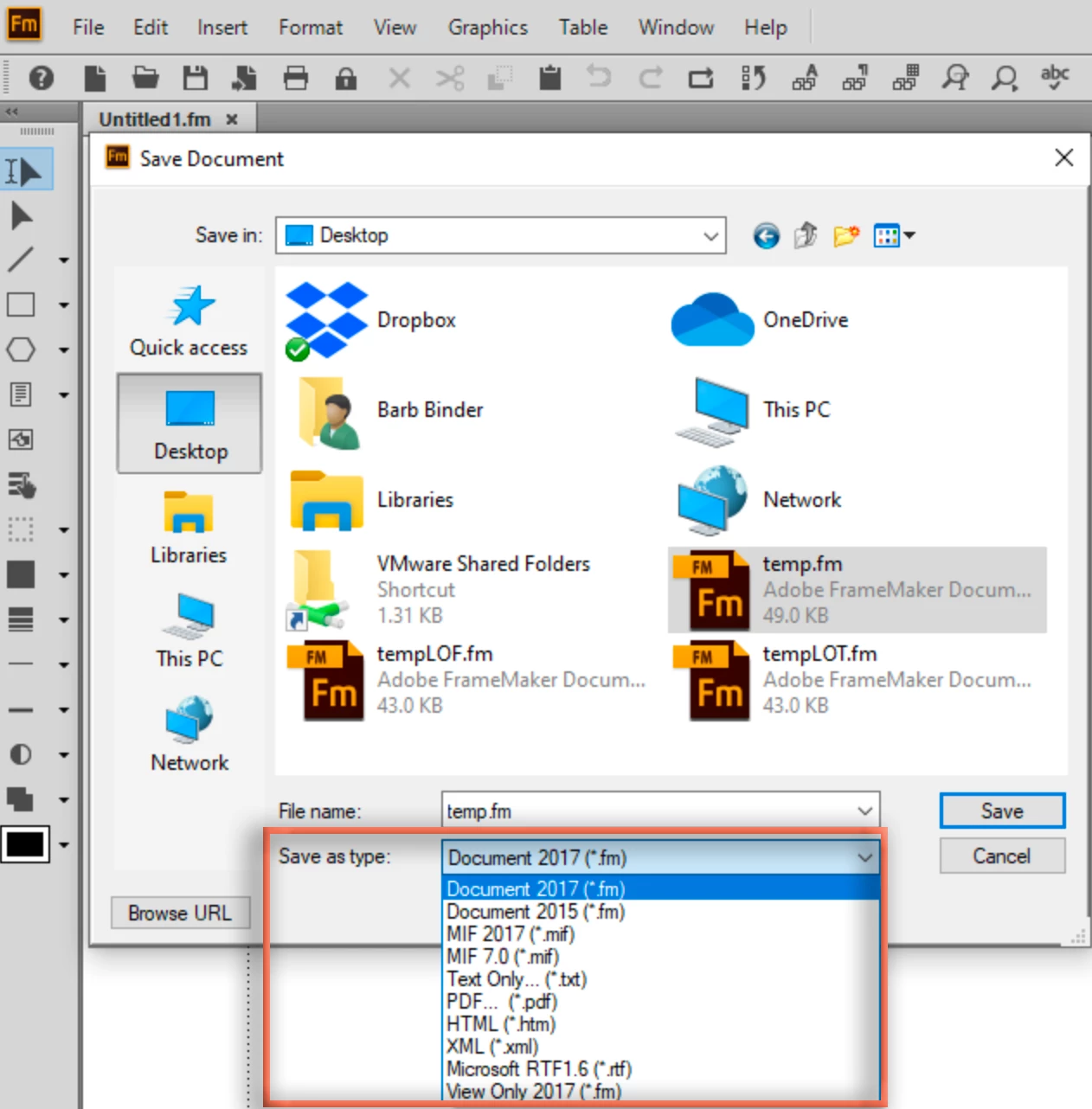Choose XML (*.xml) type
Screen dimensions: 1092x1109
tap(661, 1046)
